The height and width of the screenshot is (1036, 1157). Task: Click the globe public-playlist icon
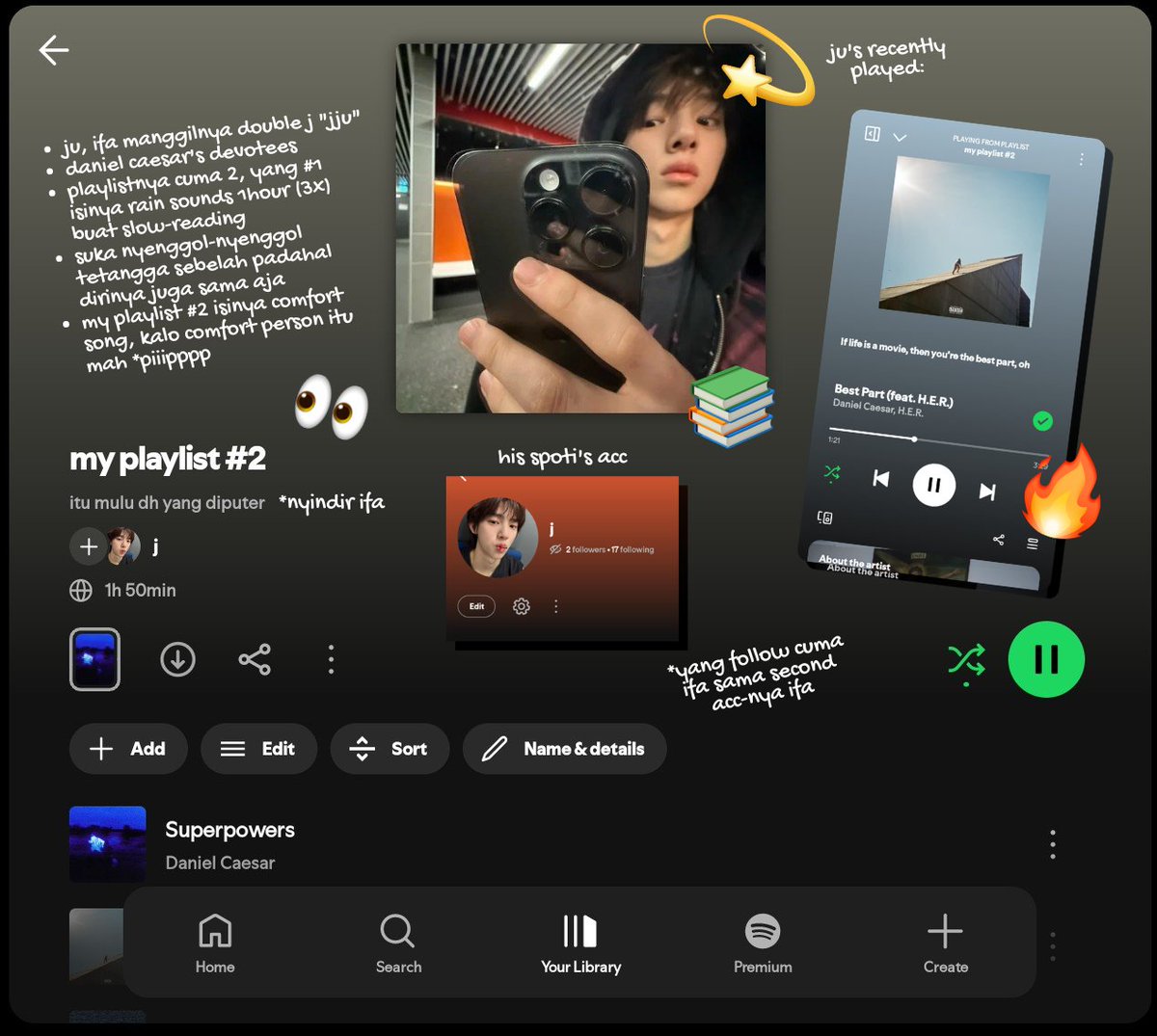click(81, 590)
